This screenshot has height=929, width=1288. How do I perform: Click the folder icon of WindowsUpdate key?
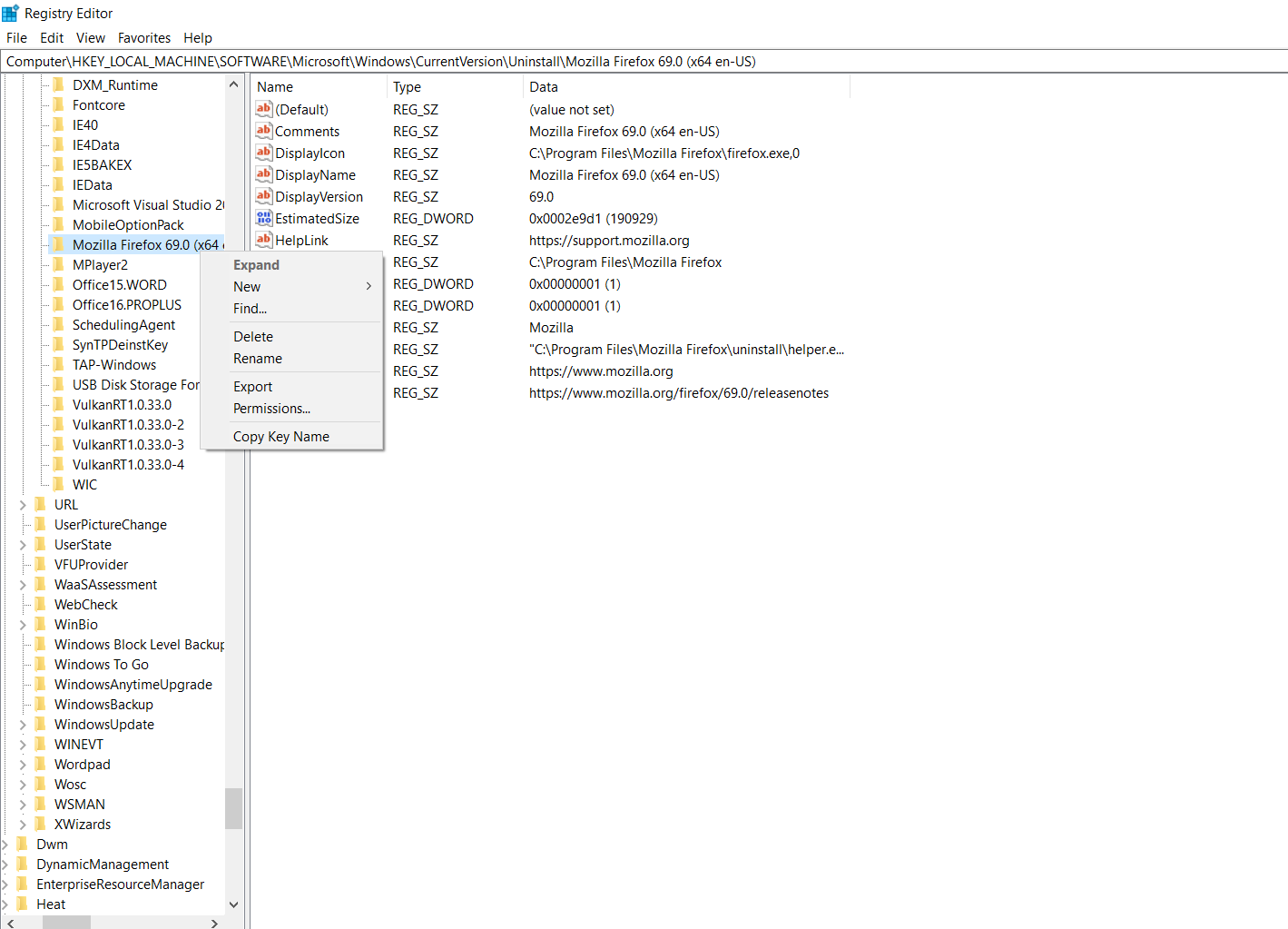[40, 724]
